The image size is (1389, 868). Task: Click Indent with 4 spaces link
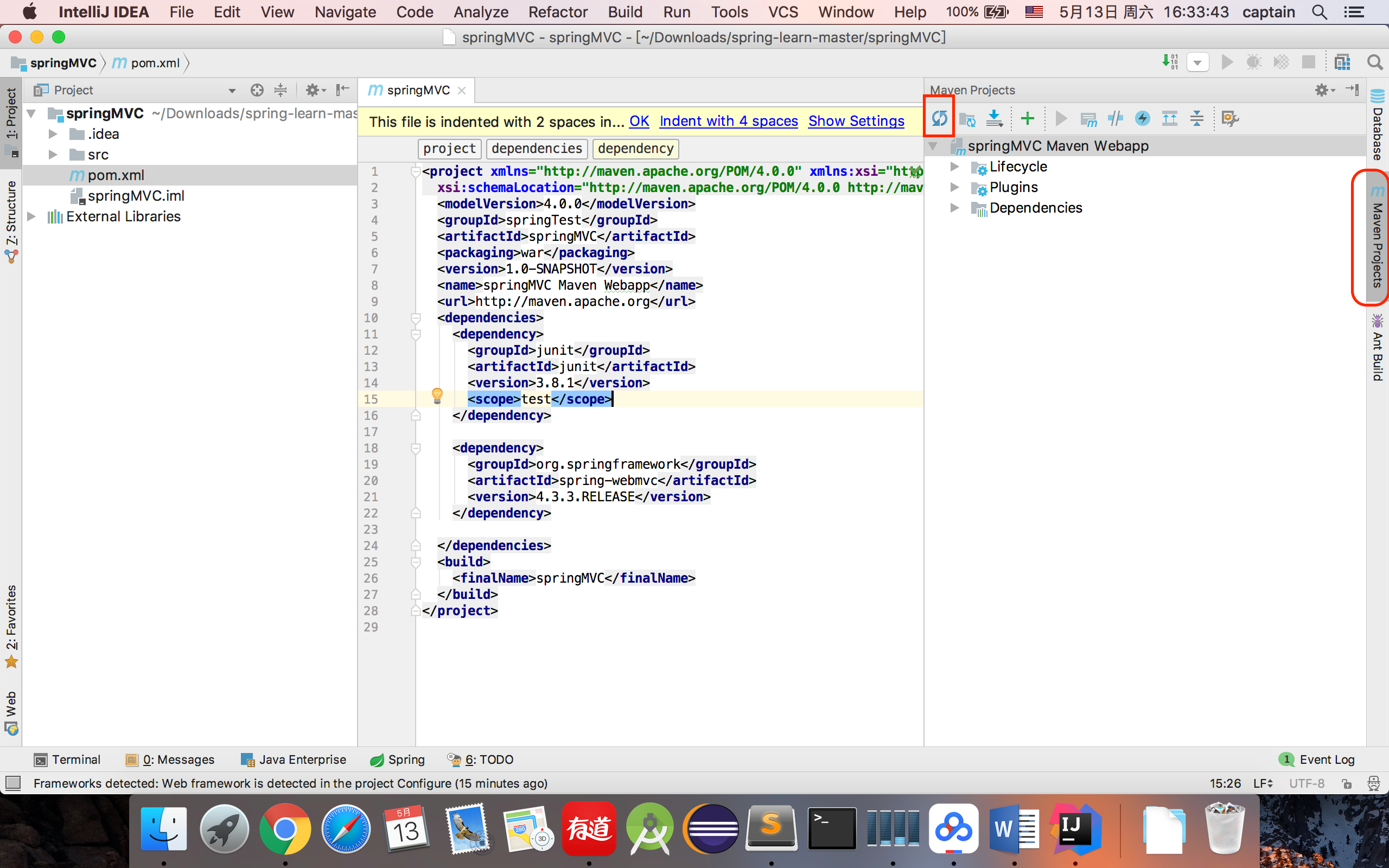728,121
